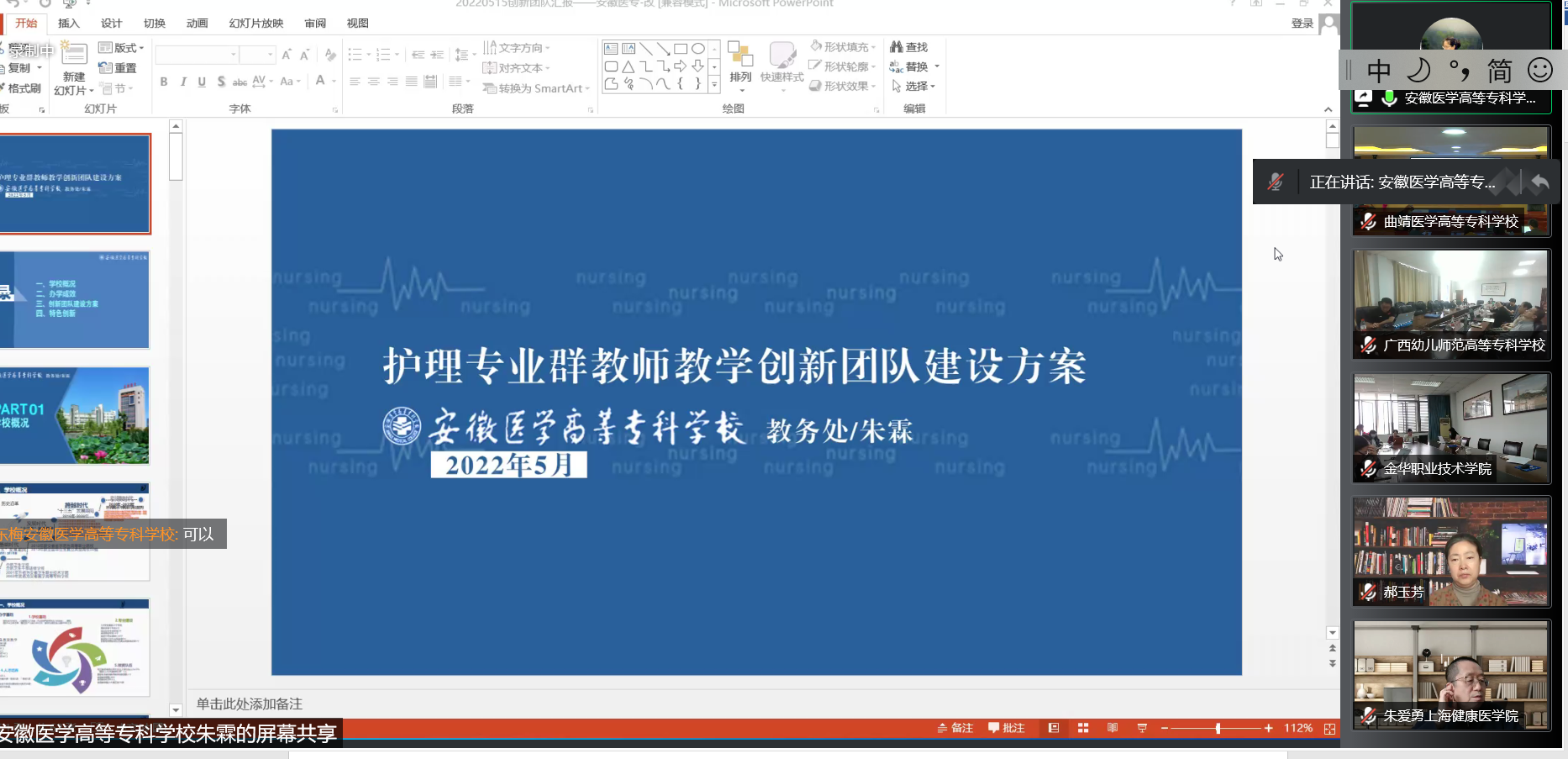Open the Insert (插入) ribbon tab
Viewport: 1568px width, 759px height.
(x=69, y=24)
